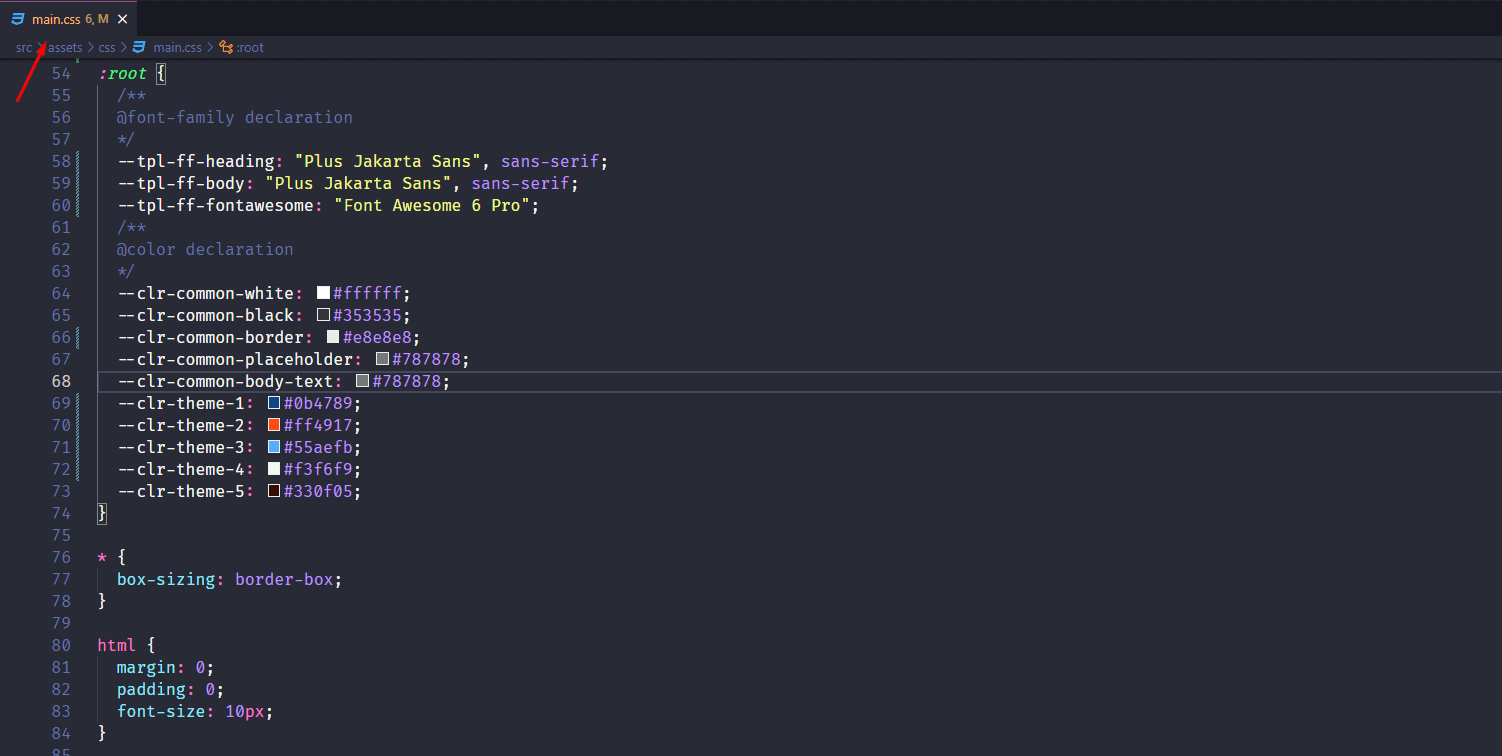1502x756 pixels.
Task: Open color picker for #f3f6f9 swatch
Action: (274, 469)
